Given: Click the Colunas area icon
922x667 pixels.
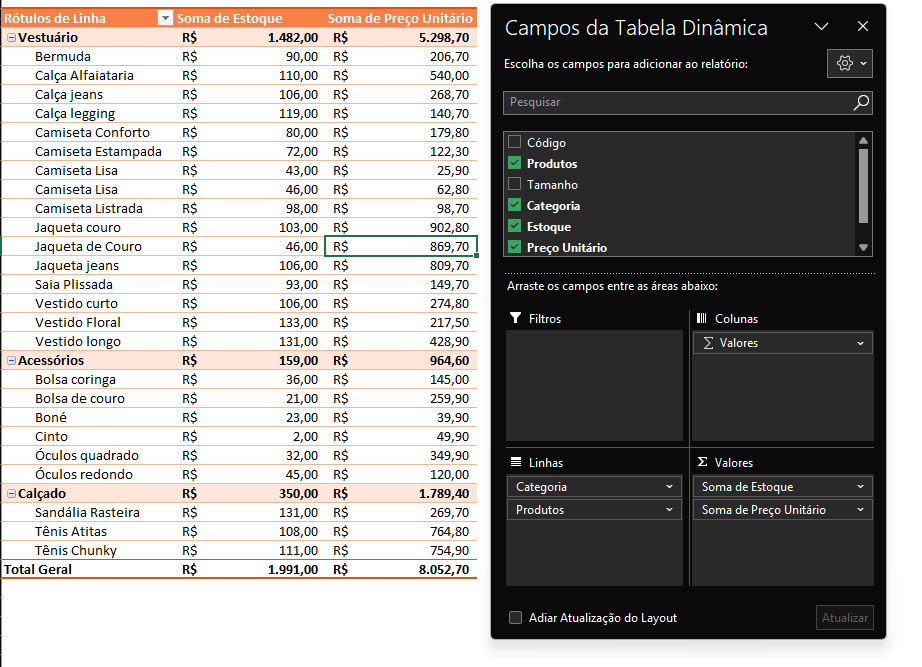Looking at the screenshot, I should click(701, 318).
